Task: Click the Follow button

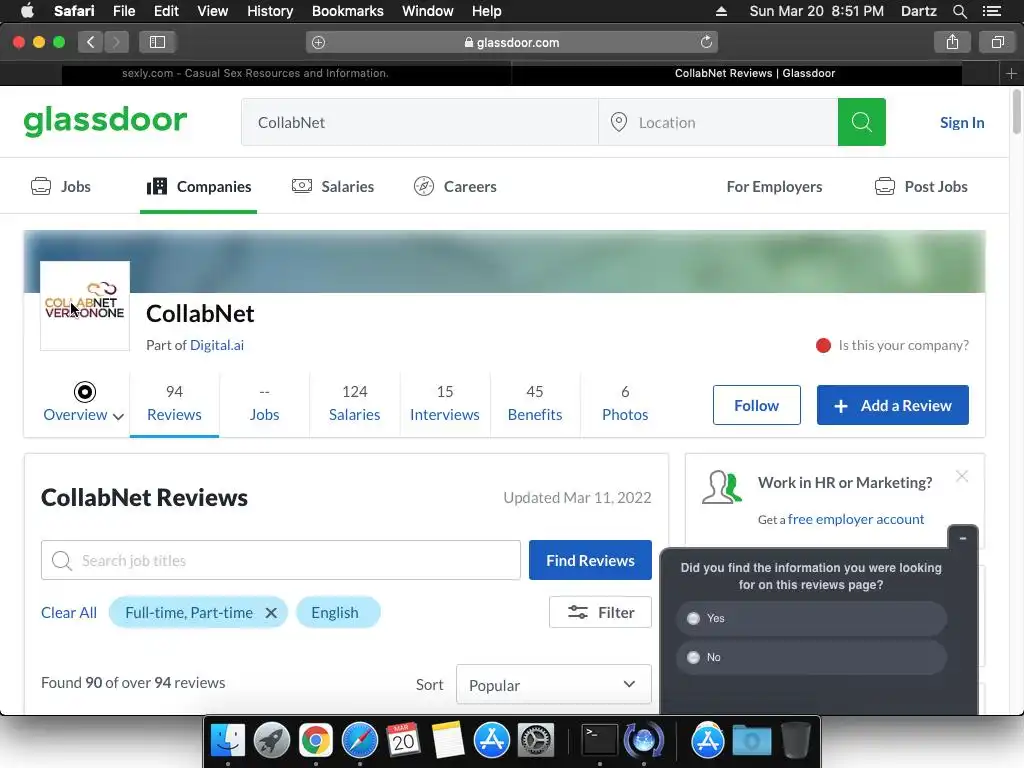Action: coord(756,406)
